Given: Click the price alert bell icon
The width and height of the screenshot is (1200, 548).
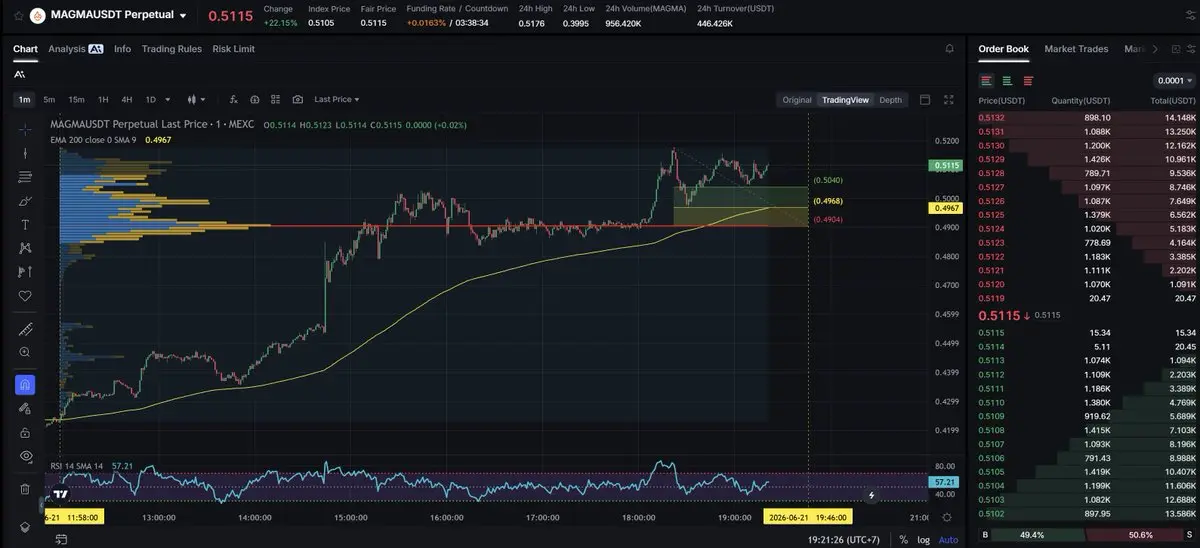Looking at the screenshot, I should pyautogui.click(x=949, y=49).
